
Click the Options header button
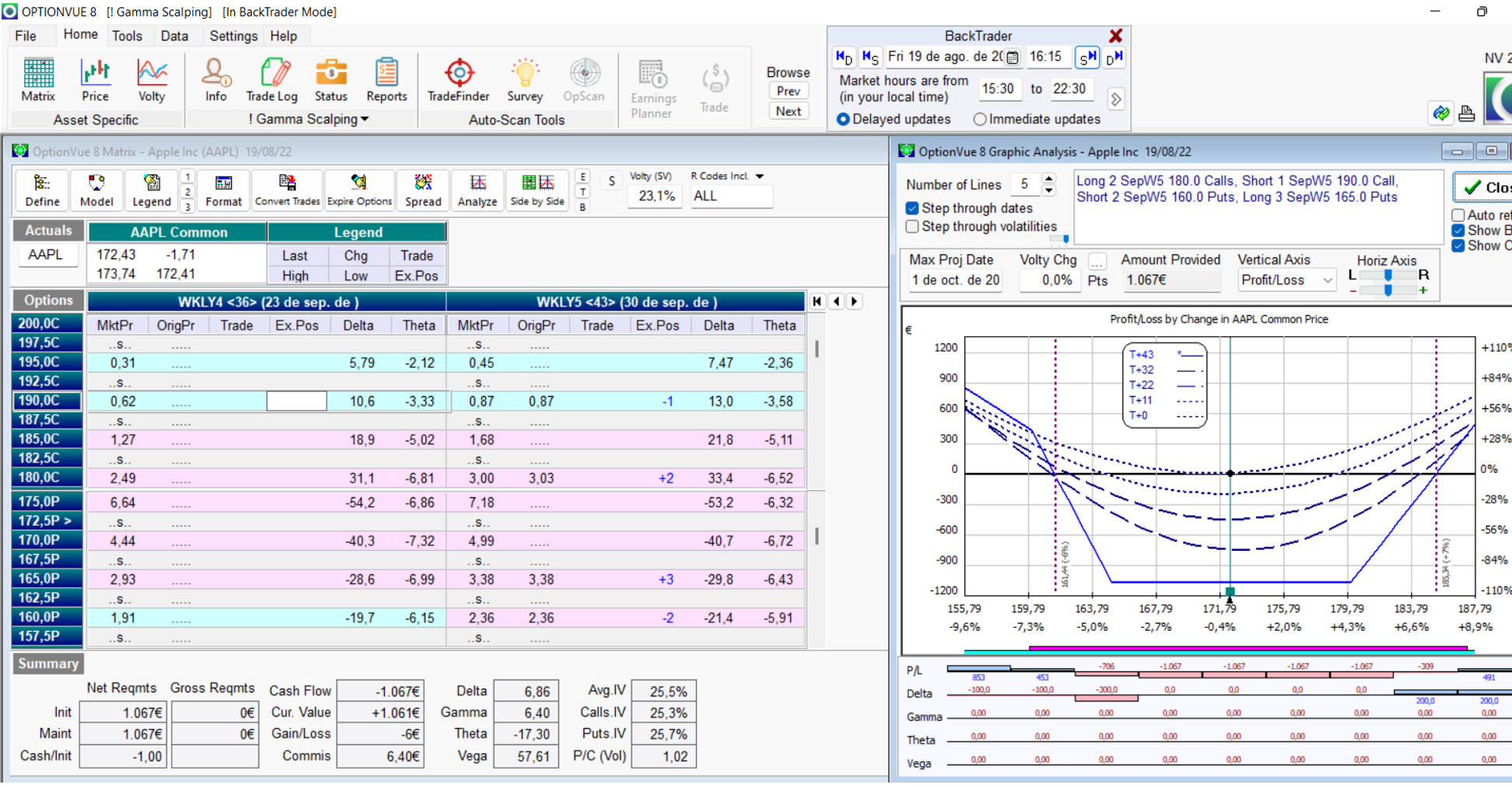coord(48,300)
